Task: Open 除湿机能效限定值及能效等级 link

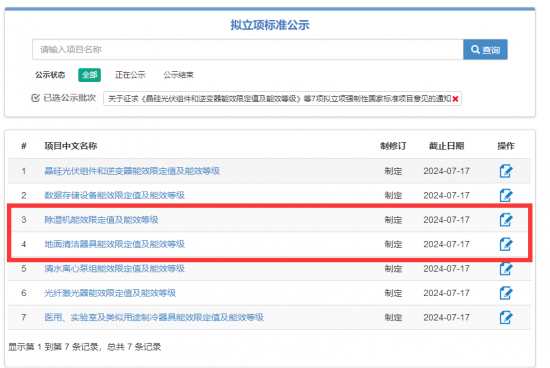Action: (101, 220)
